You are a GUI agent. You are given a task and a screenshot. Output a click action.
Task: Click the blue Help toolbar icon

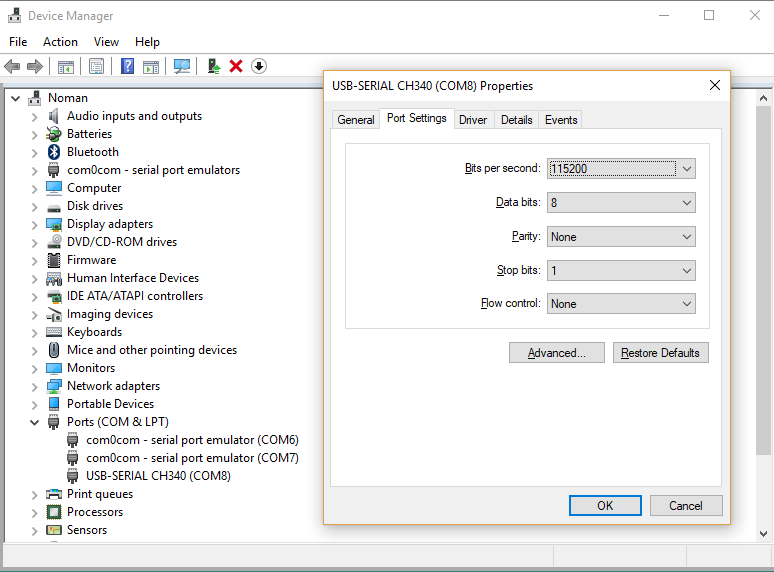(127, 66)
